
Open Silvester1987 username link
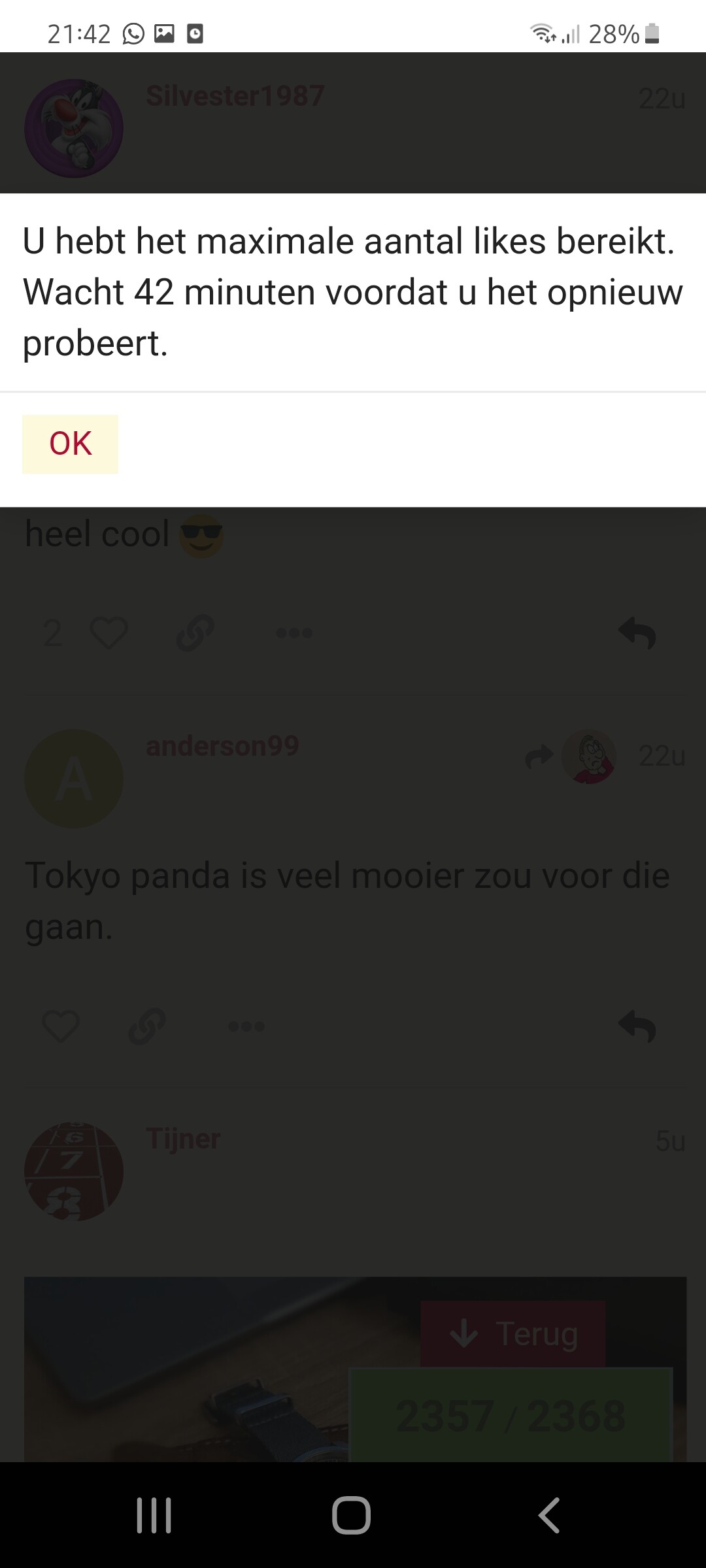[235, 96]
